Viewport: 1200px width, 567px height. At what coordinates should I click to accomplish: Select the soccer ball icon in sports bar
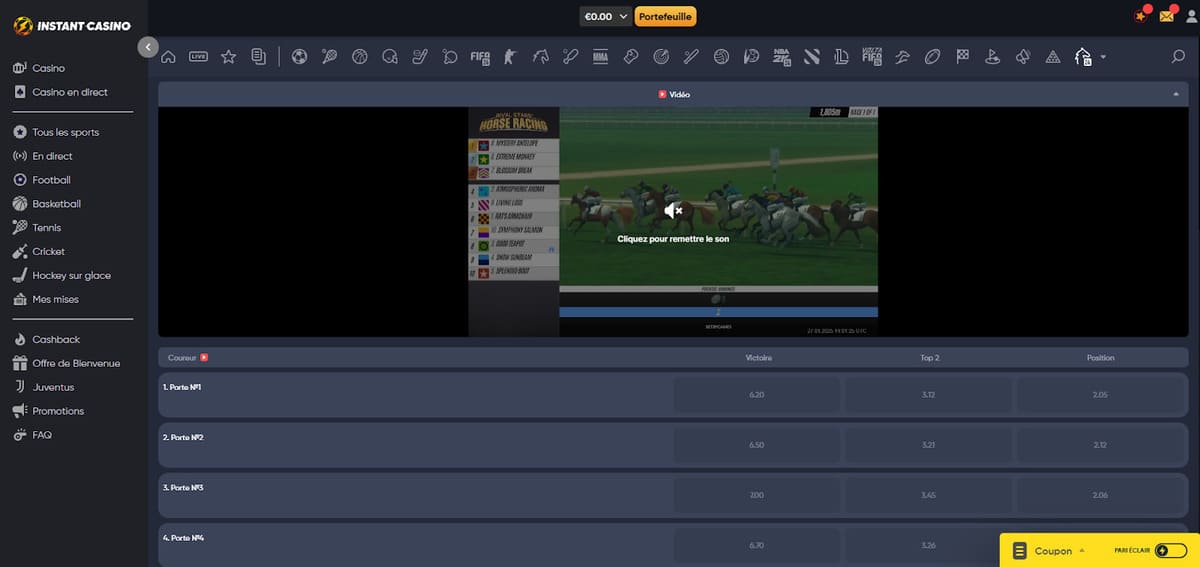(x=299, y=57)
